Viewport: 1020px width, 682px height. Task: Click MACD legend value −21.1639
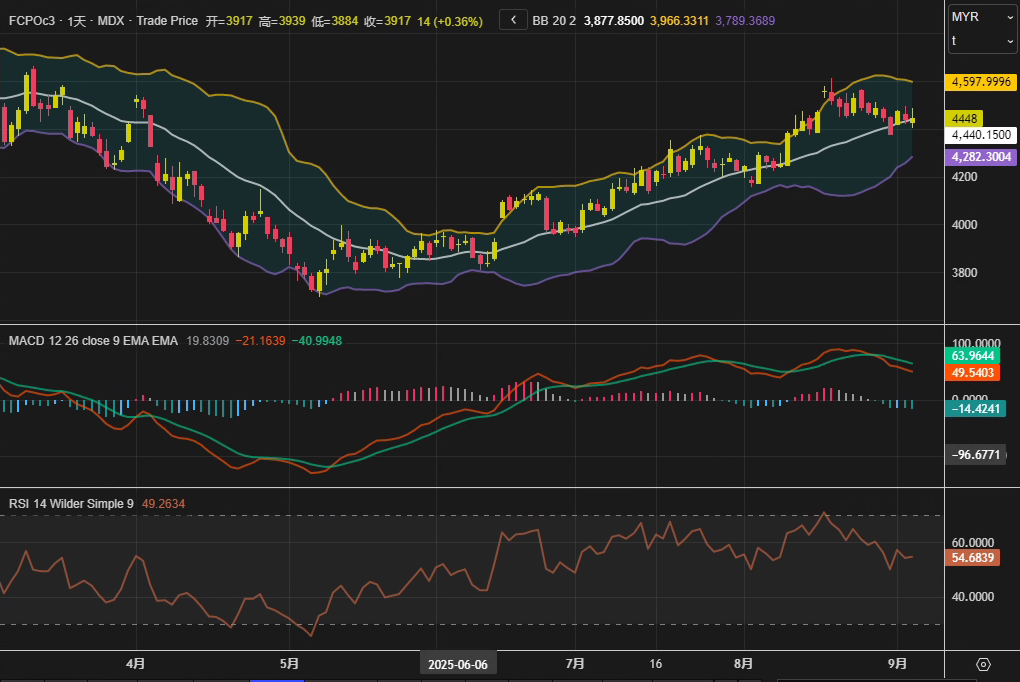tap(260, 341)
